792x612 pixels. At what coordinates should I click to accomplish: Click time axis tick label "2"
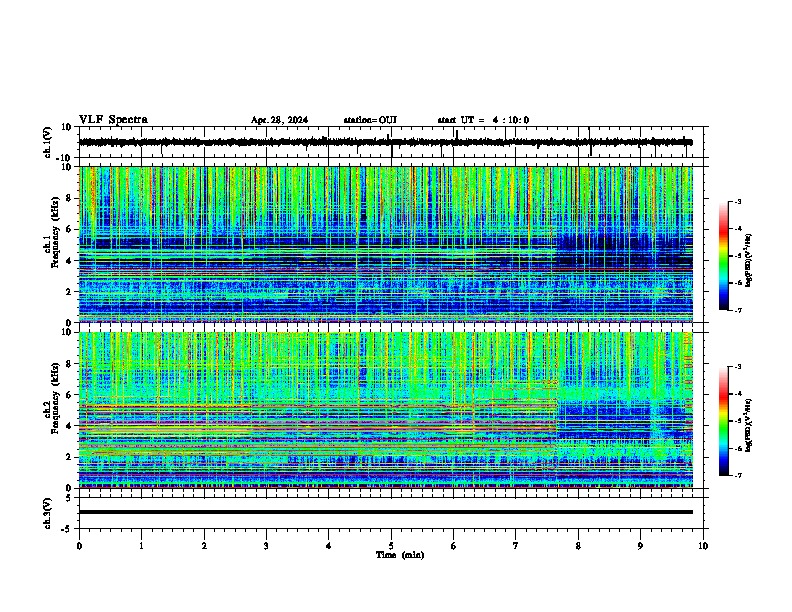point(204,546)
